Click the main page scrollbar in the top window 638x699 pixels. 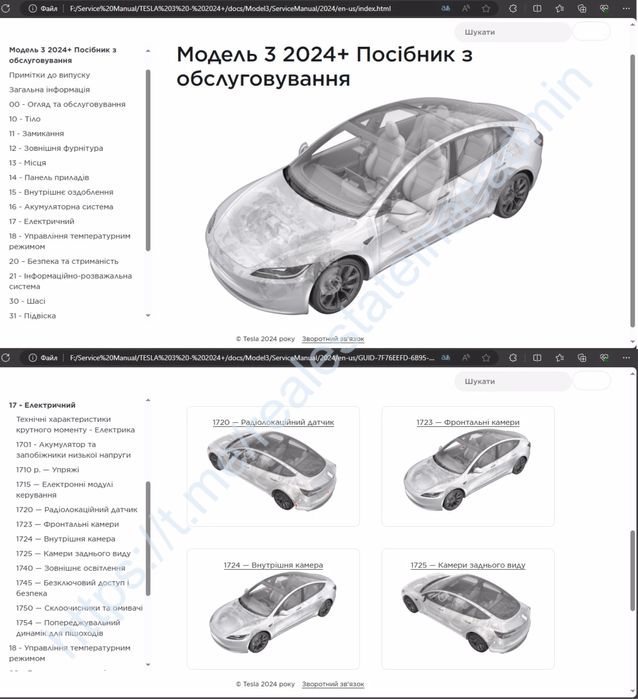pos(632,191)
